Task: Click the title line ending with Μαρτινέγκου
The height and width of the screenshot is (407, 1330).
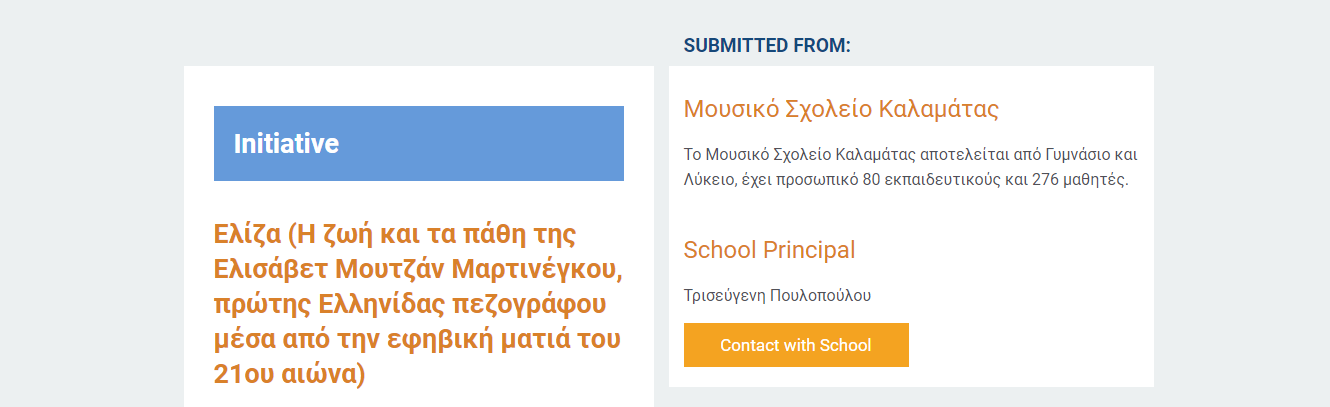Action: click(418, 270)
